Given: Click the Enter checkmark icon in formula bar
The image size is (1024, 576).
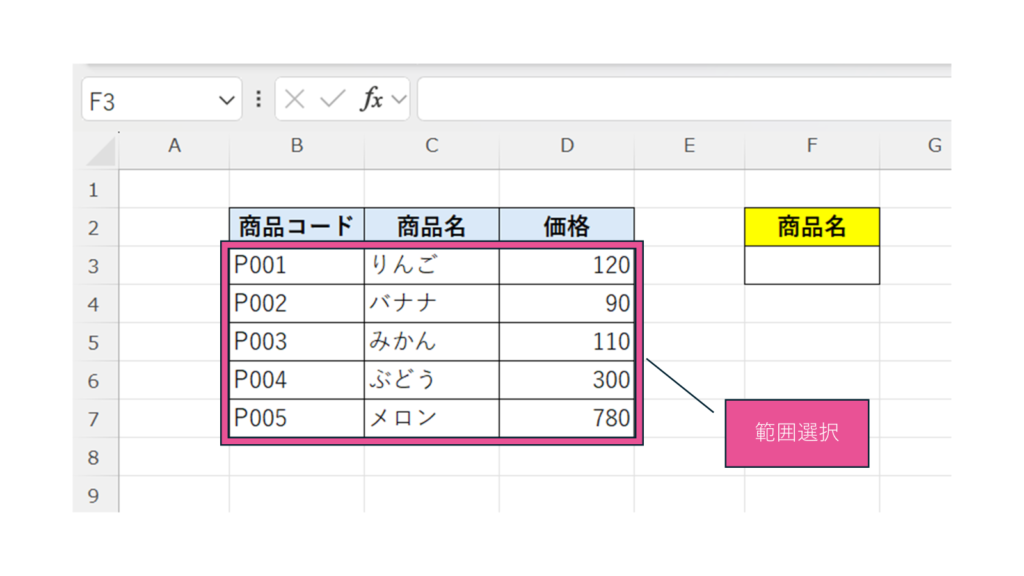Looking at the screenshot, I should (x=332, y=99).
